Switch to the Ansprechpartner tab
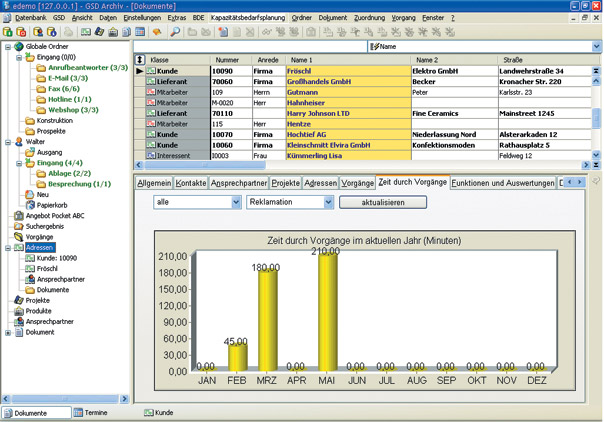Screen dimensions: 604x422 (x=238, y=183)
